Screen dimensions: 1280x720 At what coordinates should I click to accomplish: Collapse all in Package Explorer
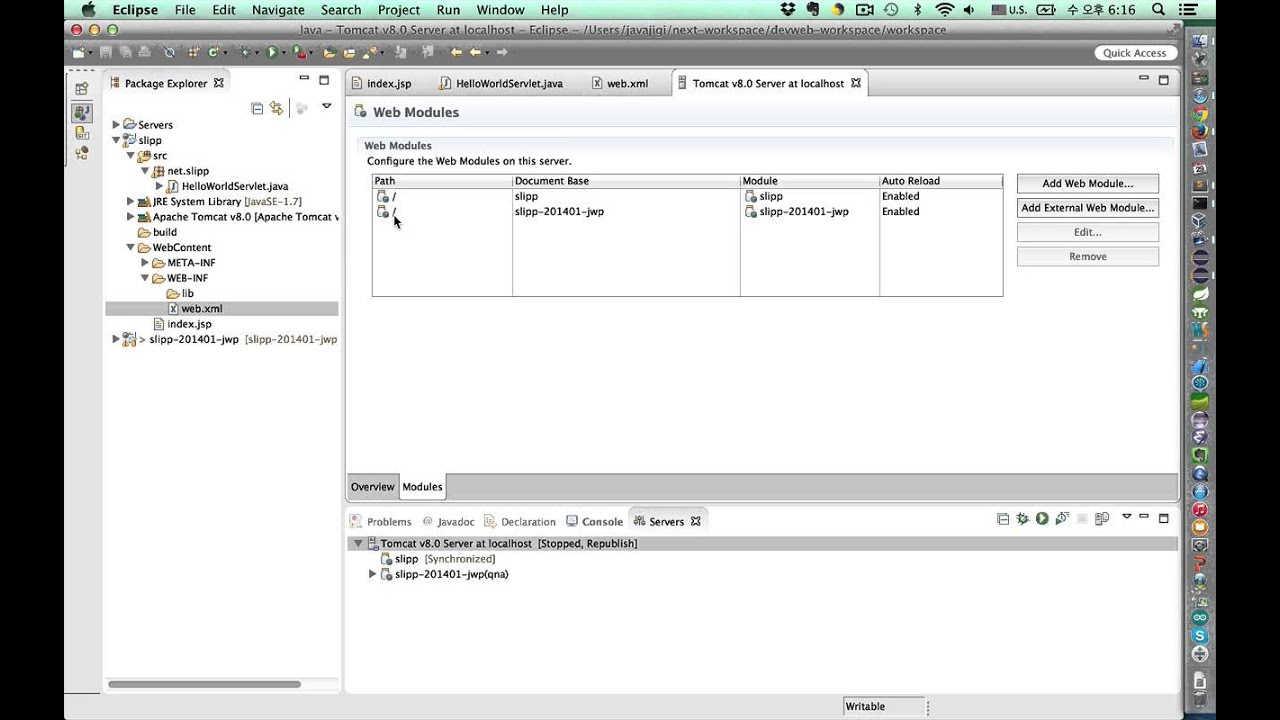click(x=257, y=108)
